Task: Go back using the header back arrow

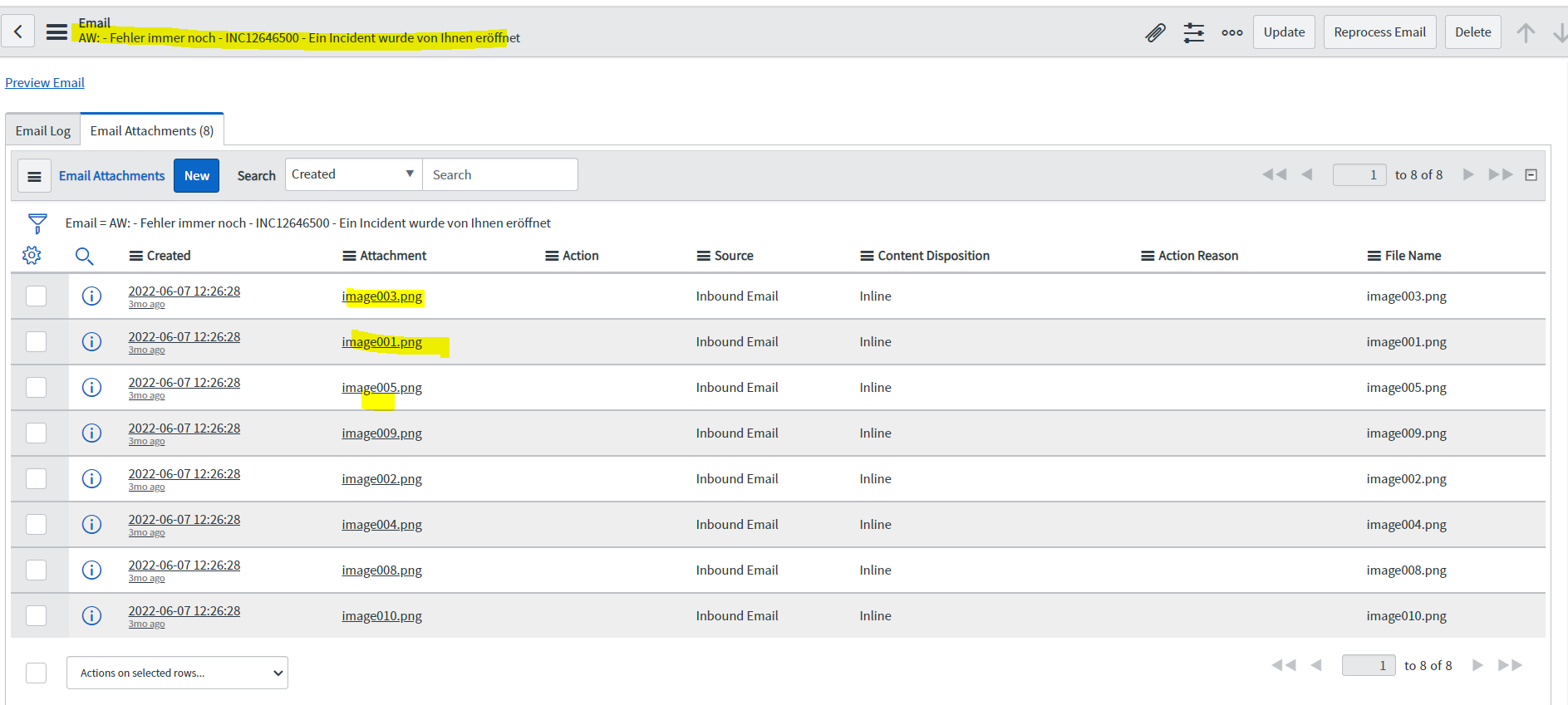Action: pyautogui.click(x=17, y=32)
